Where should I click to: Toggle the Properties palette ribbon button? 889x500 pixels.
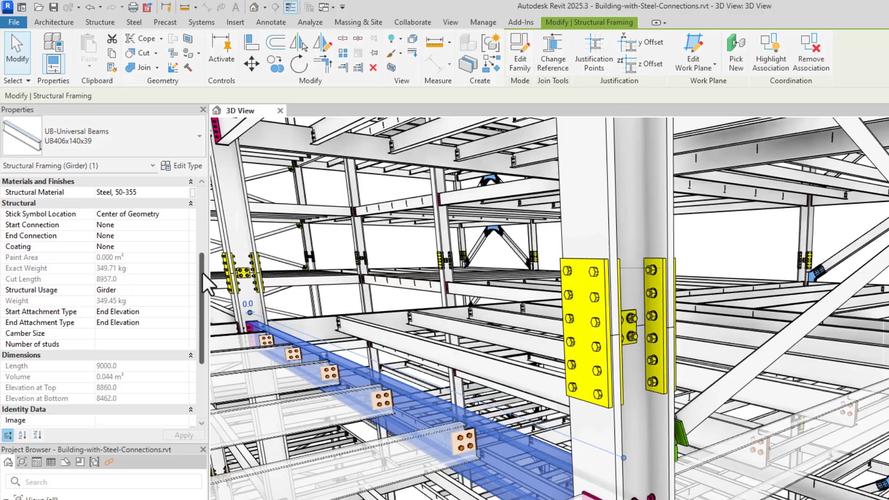click(53, 58)
